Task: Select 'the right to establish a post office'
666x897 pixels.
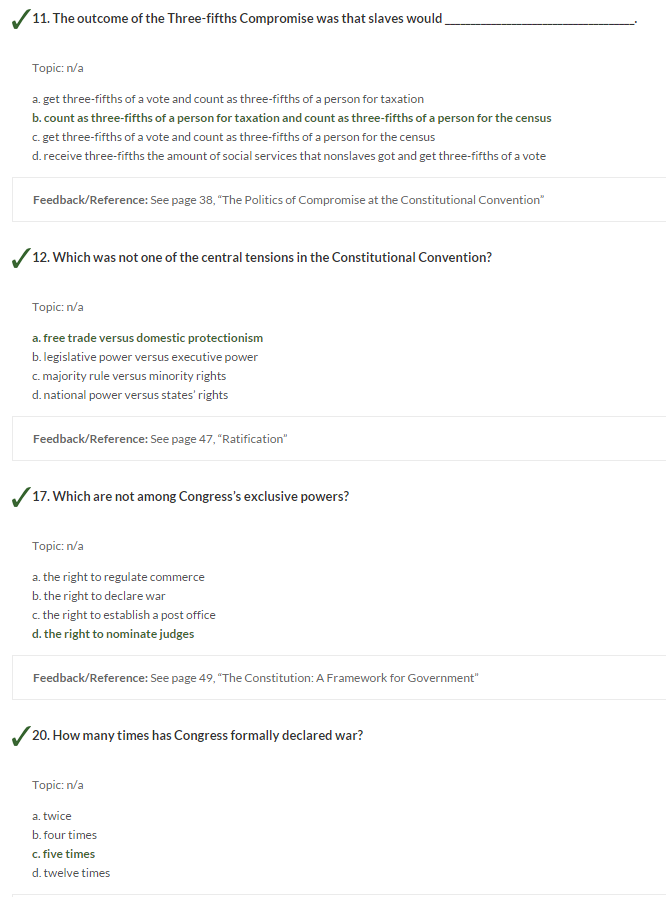Action: click(x=124, y=615)
